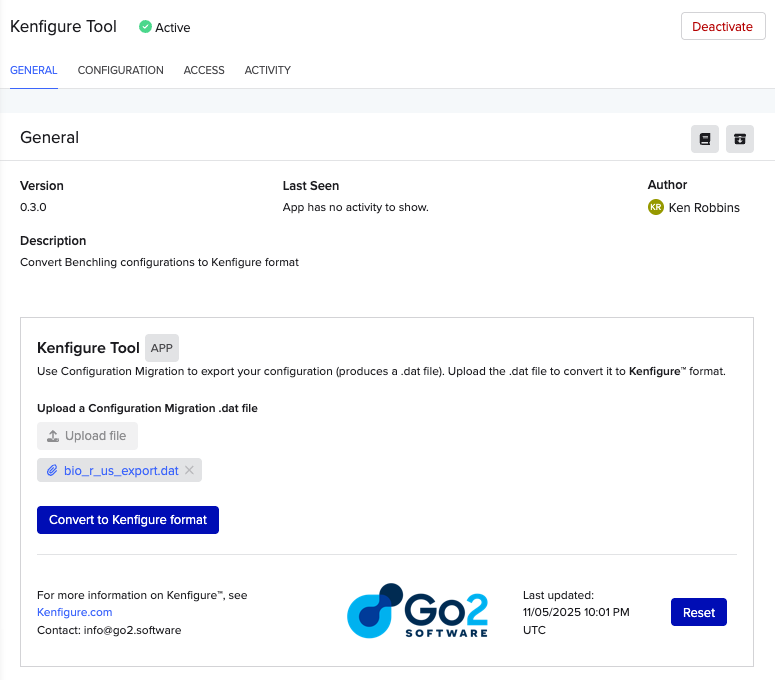Viewport: 775px width, 680px height.
Task: View the Activity tab
Action: coord(267,71)
